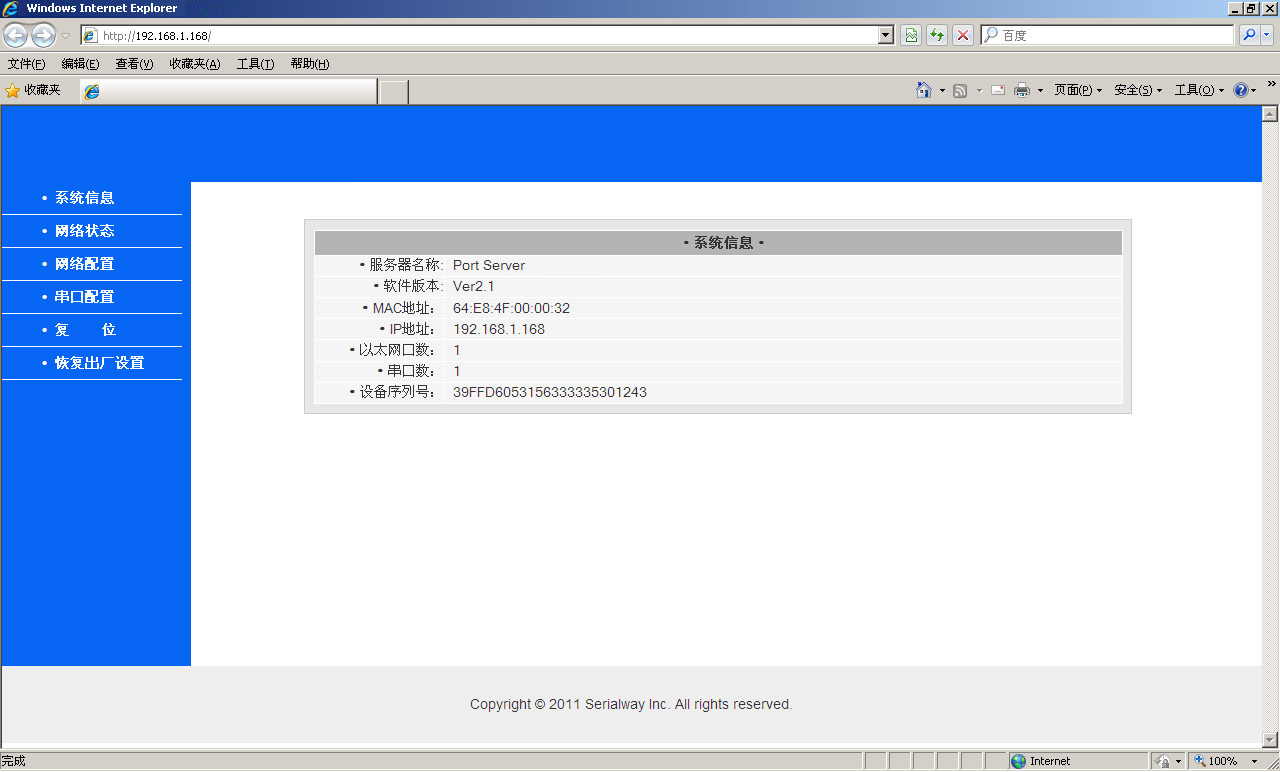This screenshot has width=1280, height=772.
Task: Click the green Refresh arrows icon
Action: 937,35
